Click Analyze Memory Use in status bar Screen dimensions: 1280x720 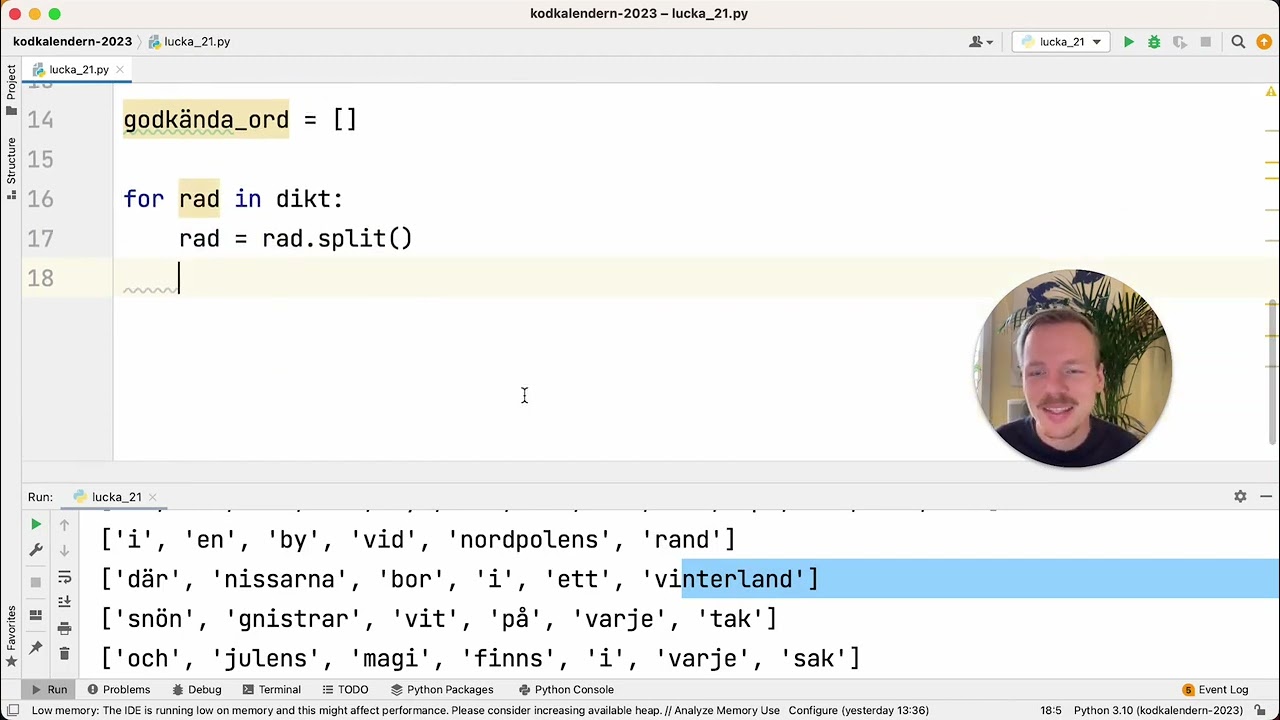(x=727, y=710)
